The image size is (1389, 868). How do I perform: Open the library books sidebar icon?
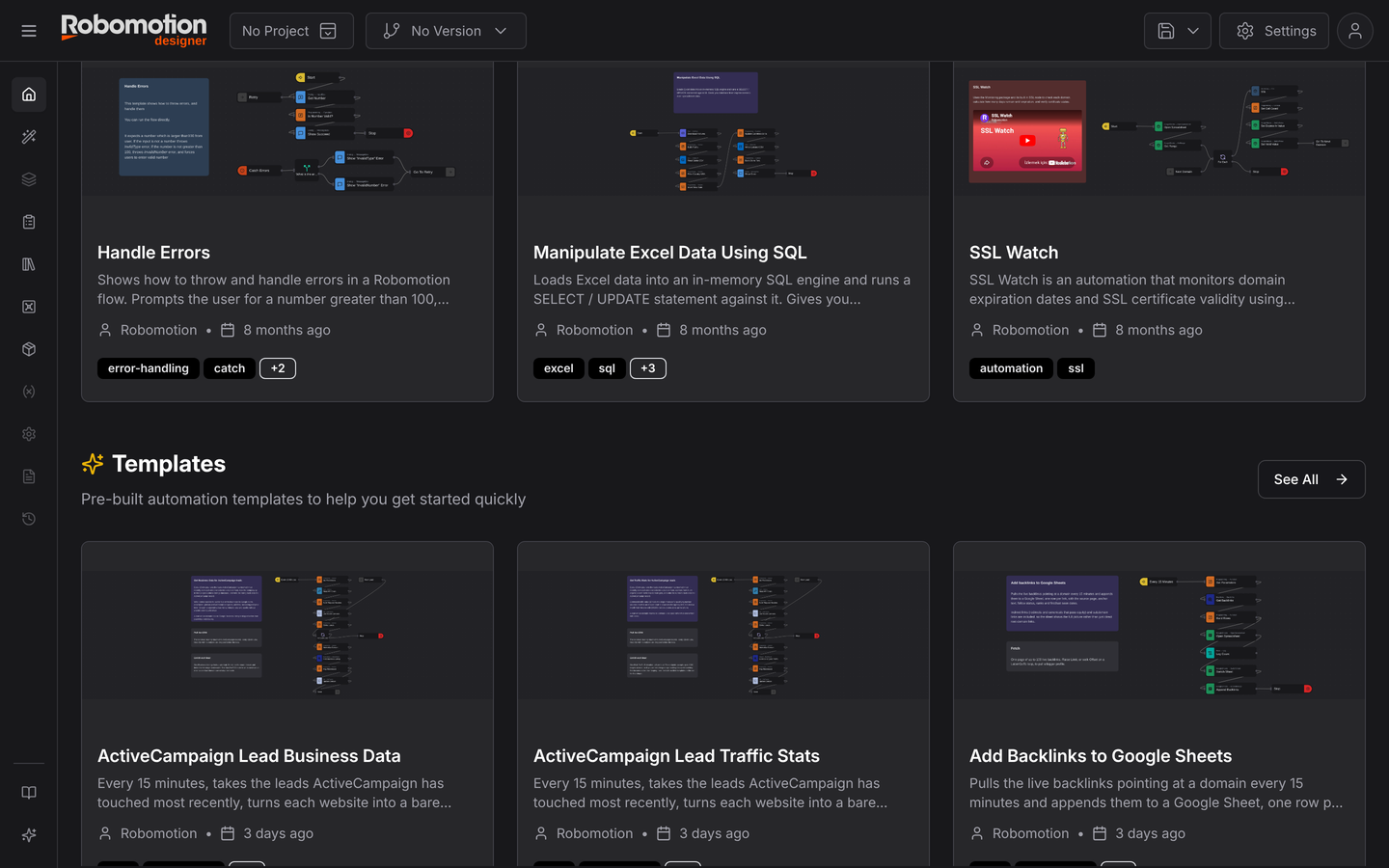coord(29,264)
